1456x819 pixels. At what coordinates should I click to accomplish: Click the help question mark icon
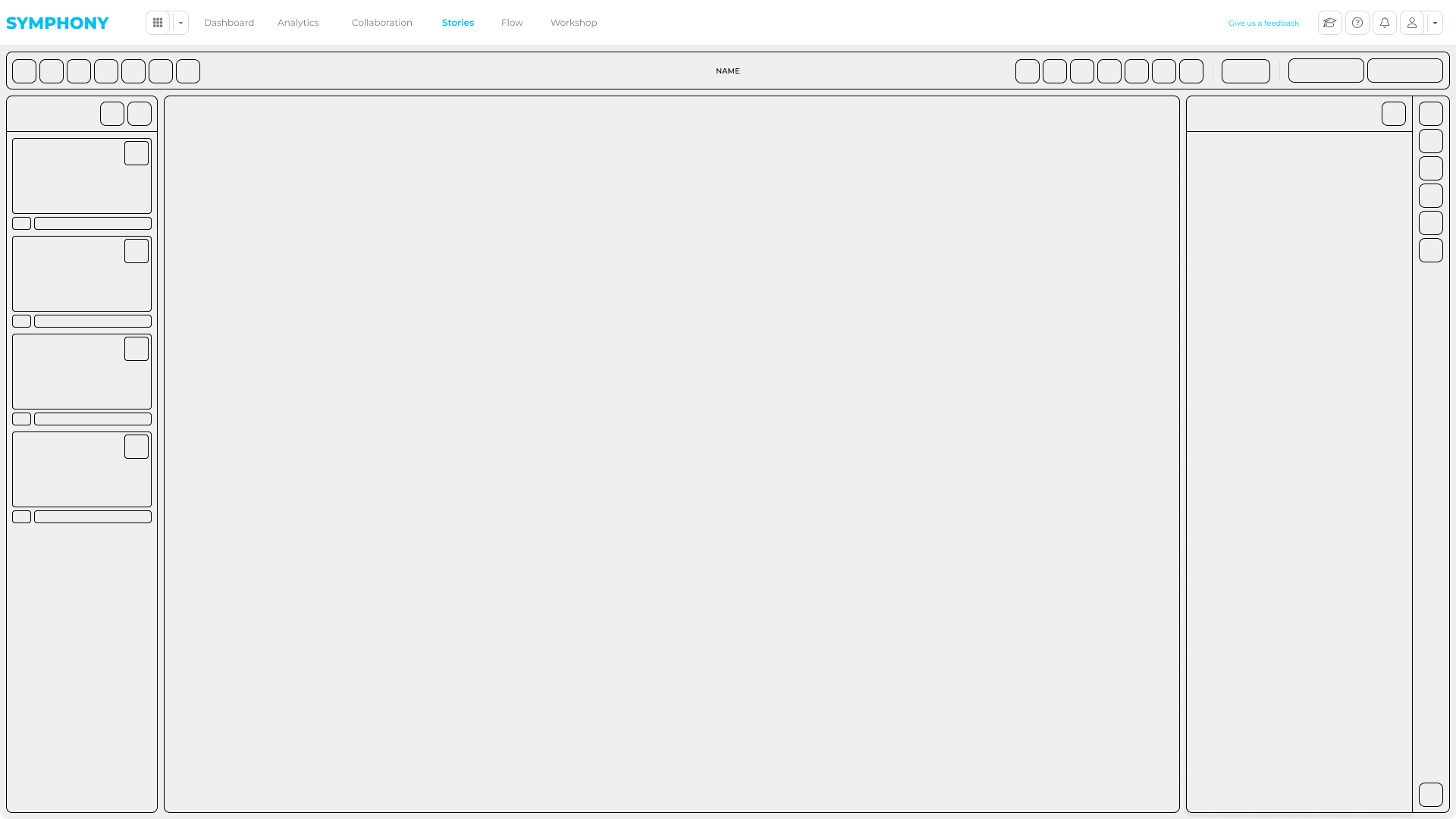[x=1357, y=23]
